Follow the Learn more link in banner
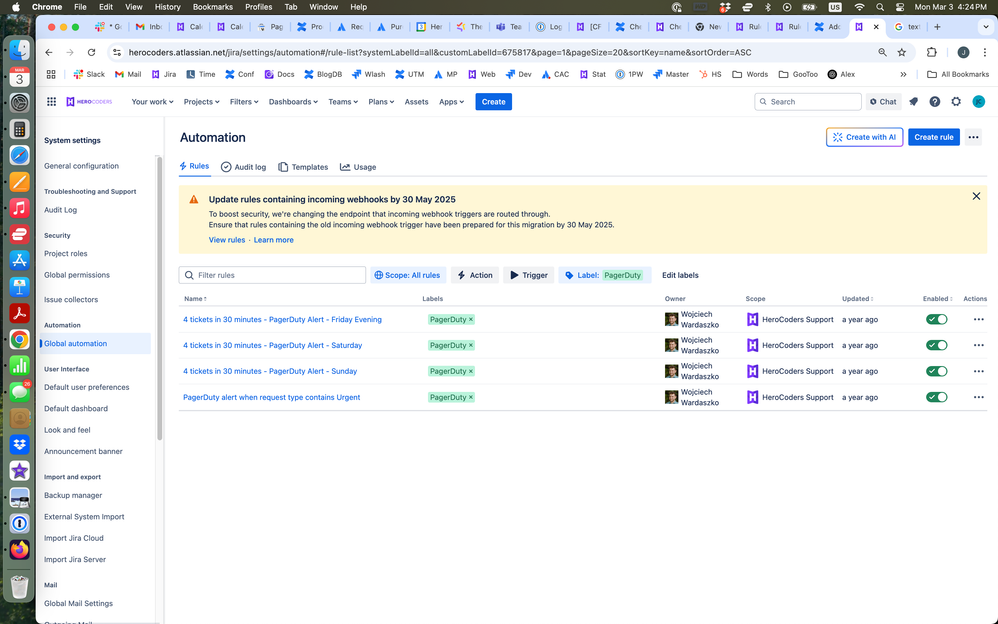 (x=274, y=240)
